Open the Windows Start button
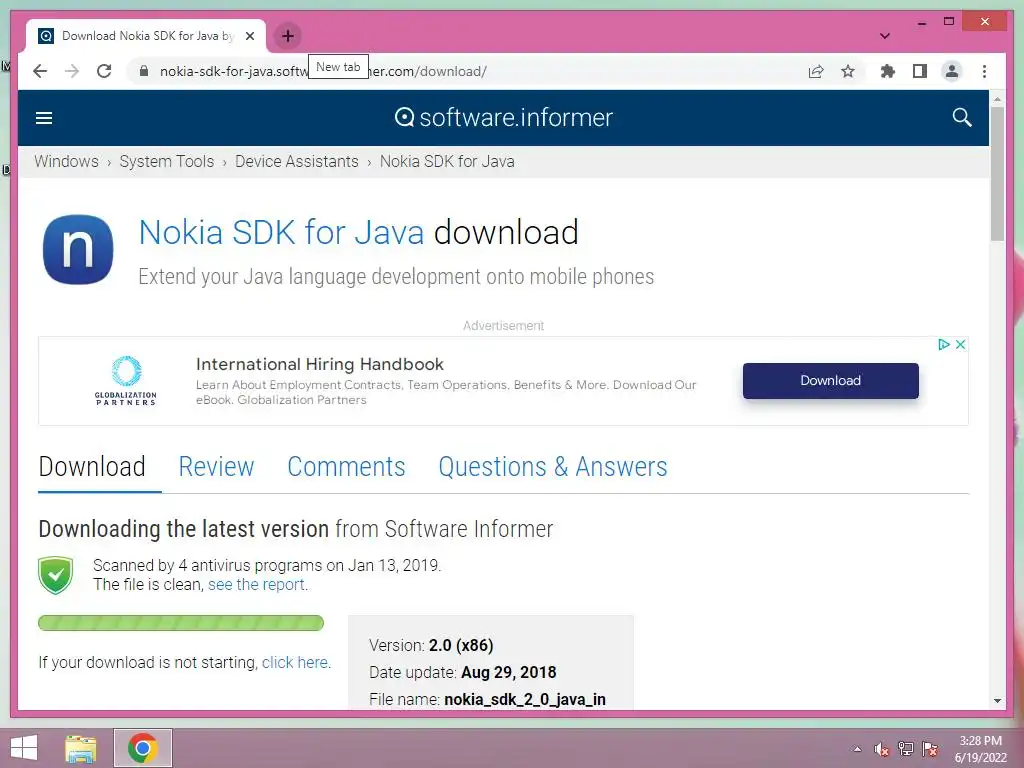The image size is (1024, 768). 24,748
